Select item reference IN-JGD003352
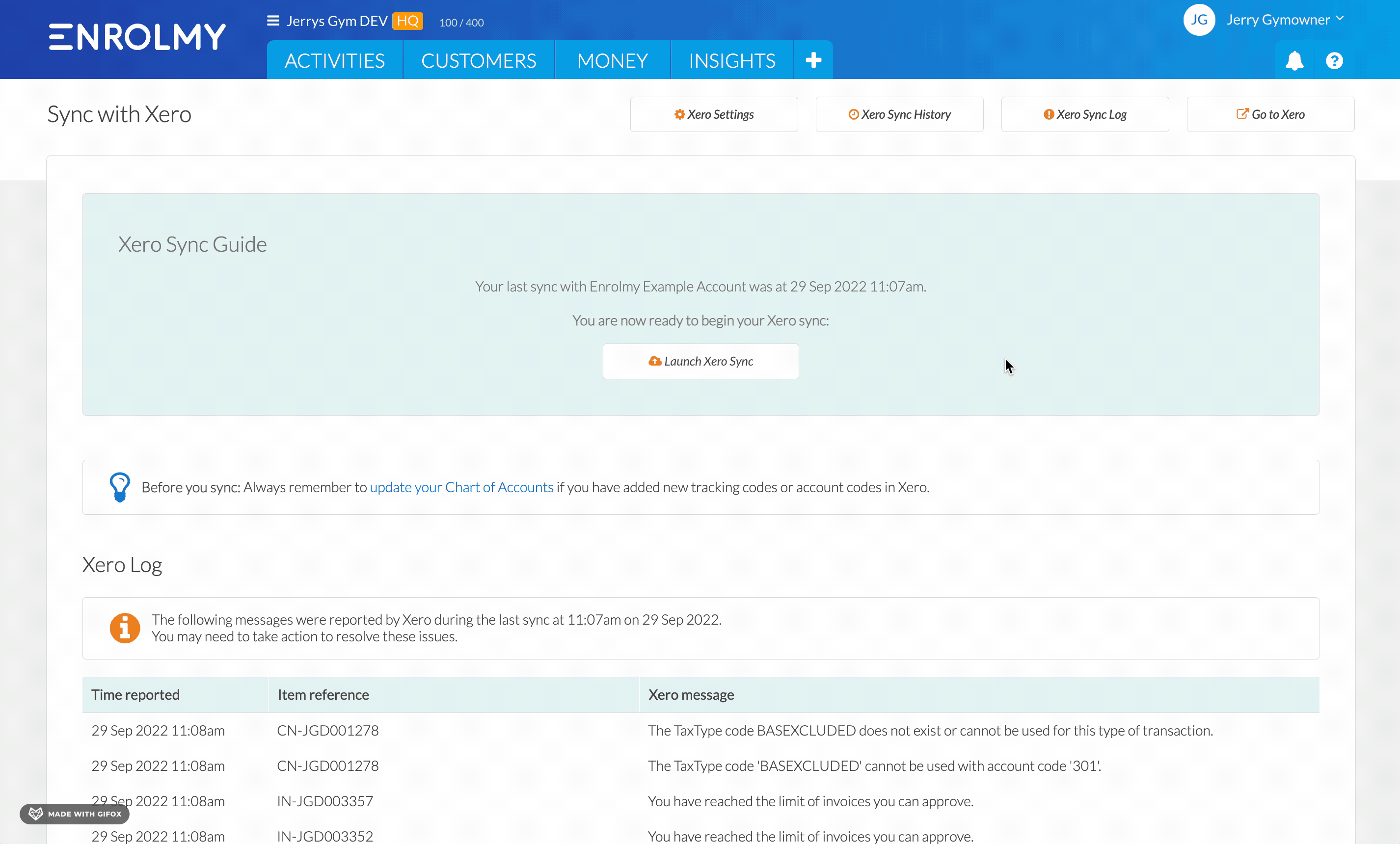The image size is (1400, 844). (x=325, y=836)
